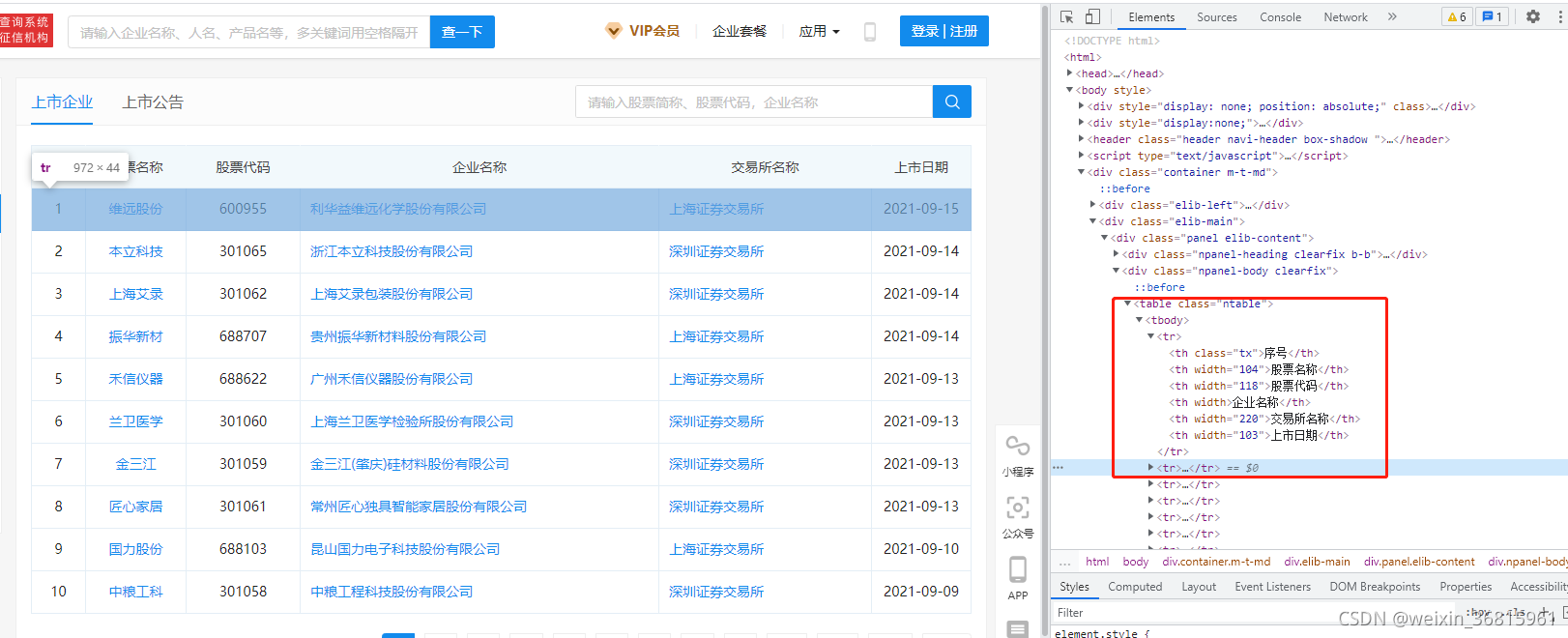1568x638 pixels.
Task: Click body in the DOM breadcrumb
Action: pyautogui.click(x=1136, y=562)
